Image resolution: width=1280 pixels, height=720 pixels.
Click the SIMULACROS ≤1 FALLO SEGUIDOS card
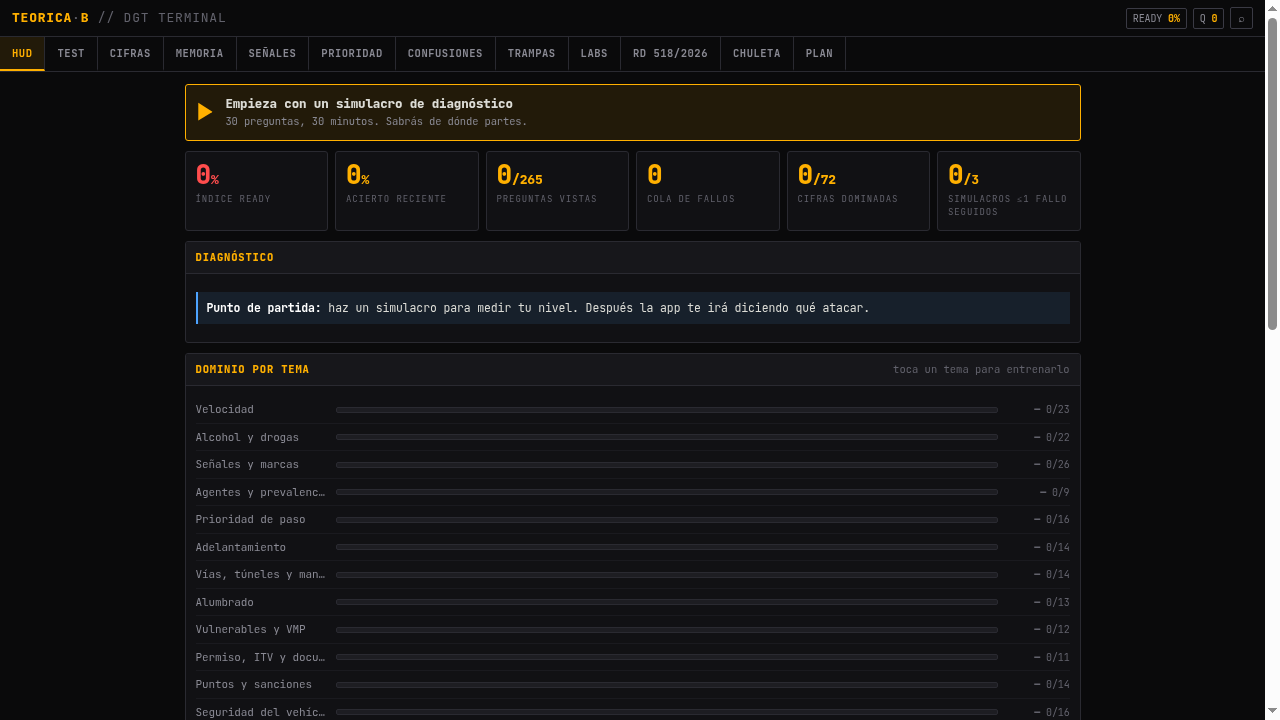point(1009,191)
